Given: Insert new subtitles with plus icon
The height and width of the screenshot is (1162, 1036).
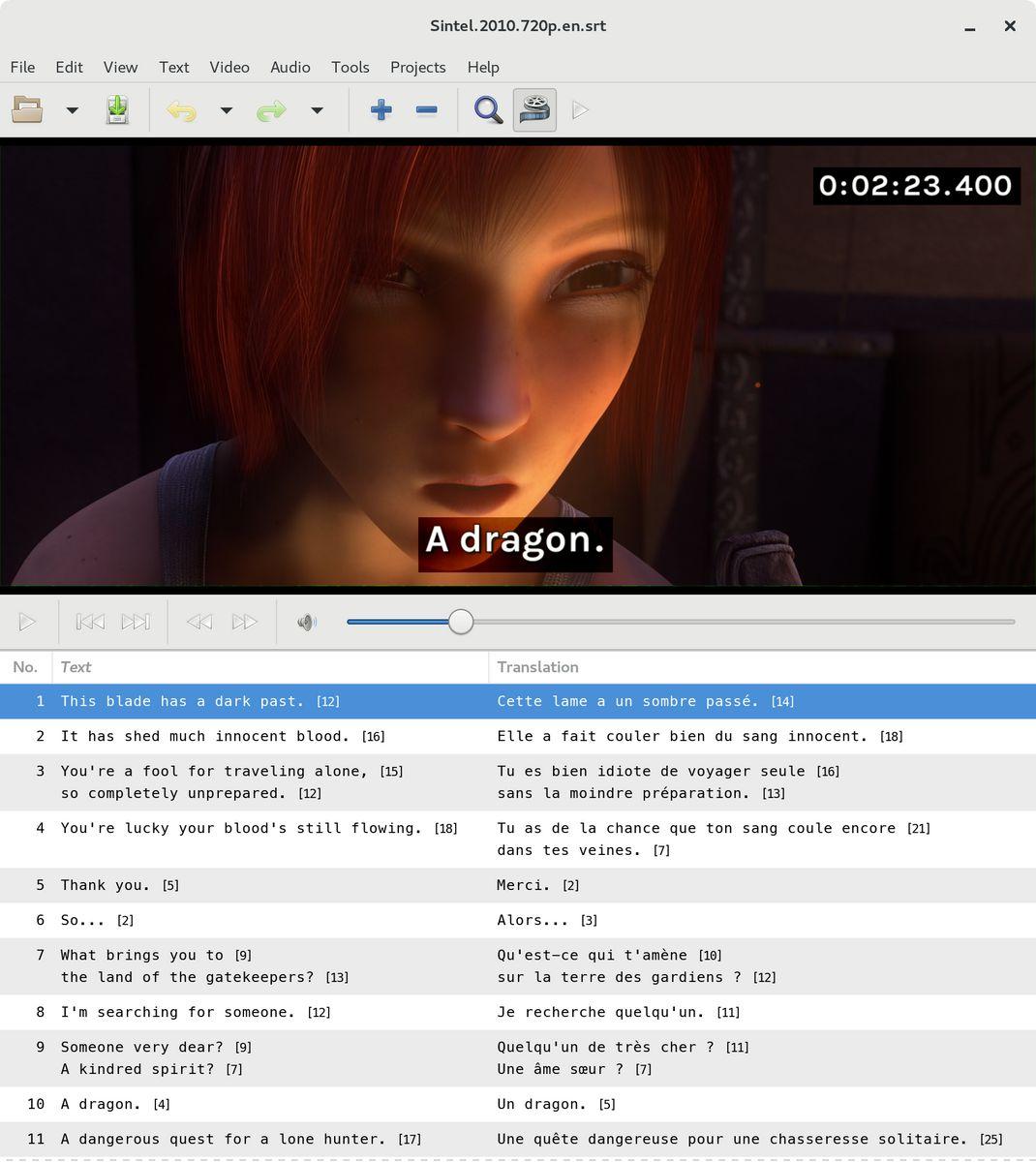Looking at the screenshot, I should tap(381, 110).
